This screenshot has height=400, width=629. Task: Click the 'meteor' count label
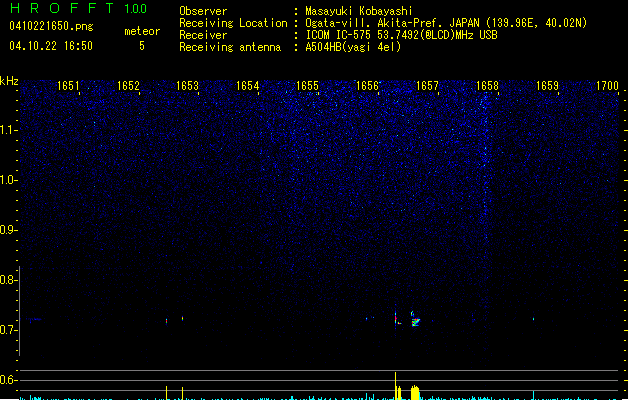click(142, 31)
